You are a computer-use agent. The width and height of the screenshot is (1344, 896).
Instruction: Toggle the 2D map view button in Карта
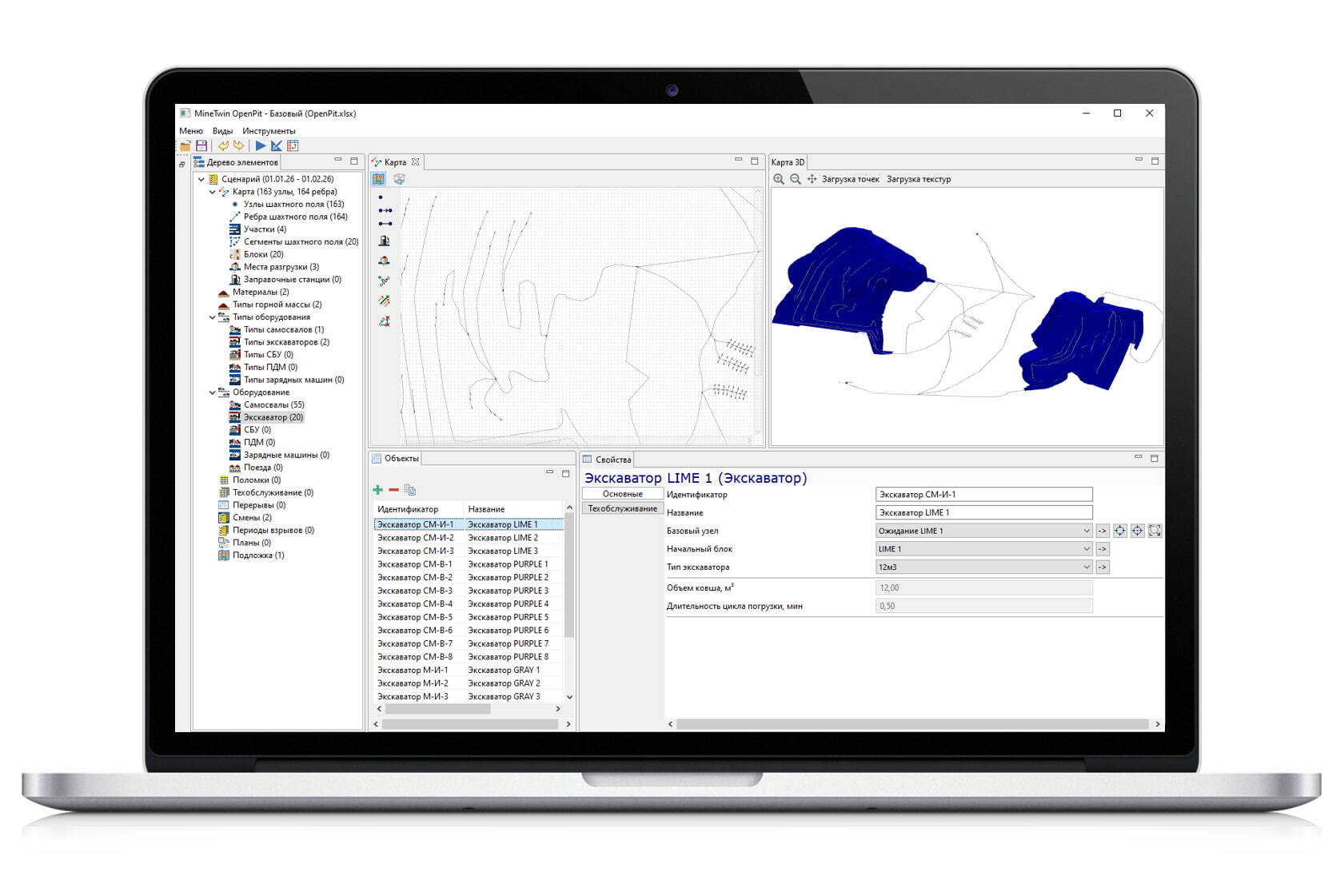379,179
